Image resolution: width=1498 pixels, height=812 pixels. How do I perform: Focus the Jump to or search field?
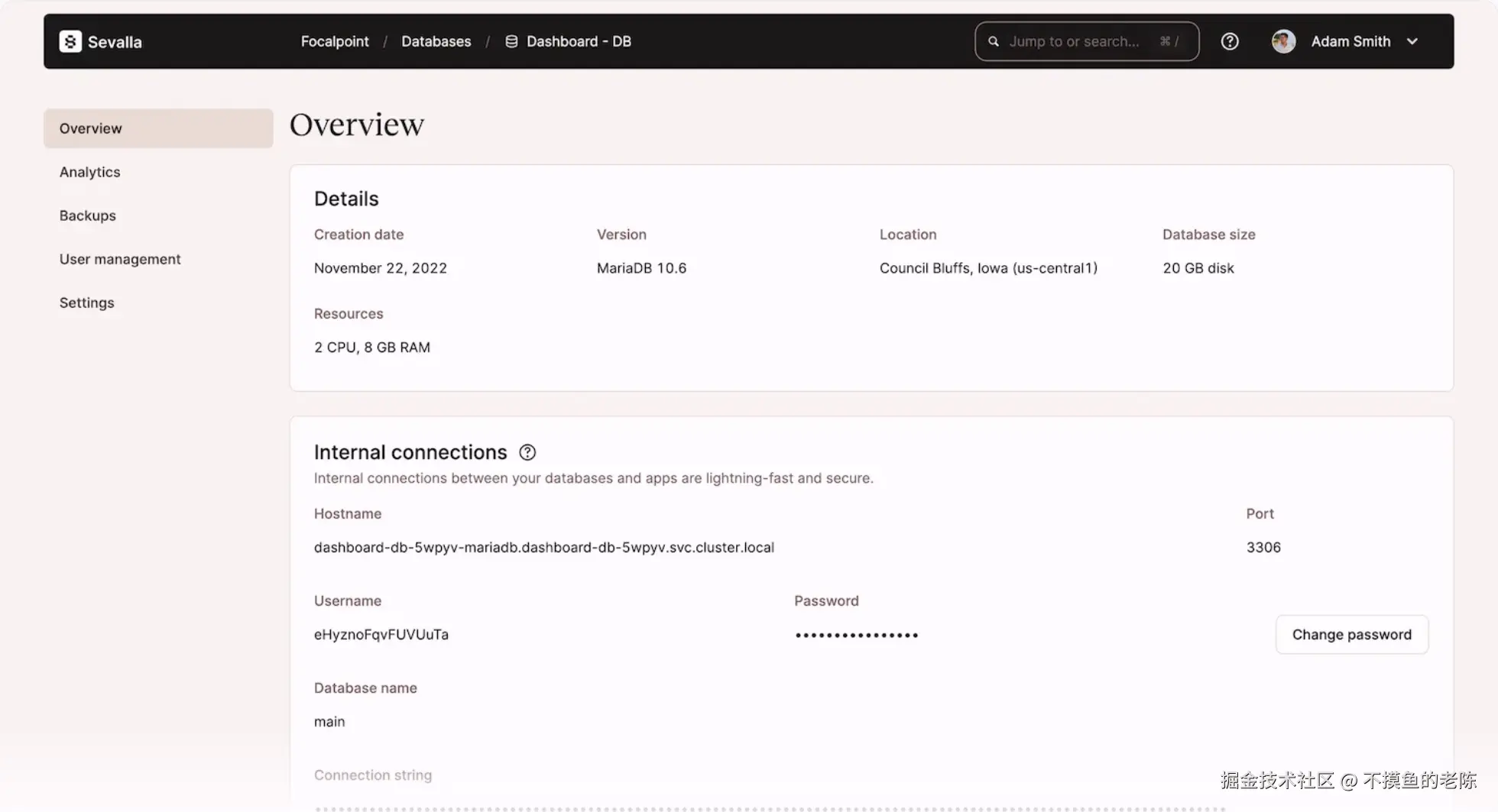click(1087, 41)
